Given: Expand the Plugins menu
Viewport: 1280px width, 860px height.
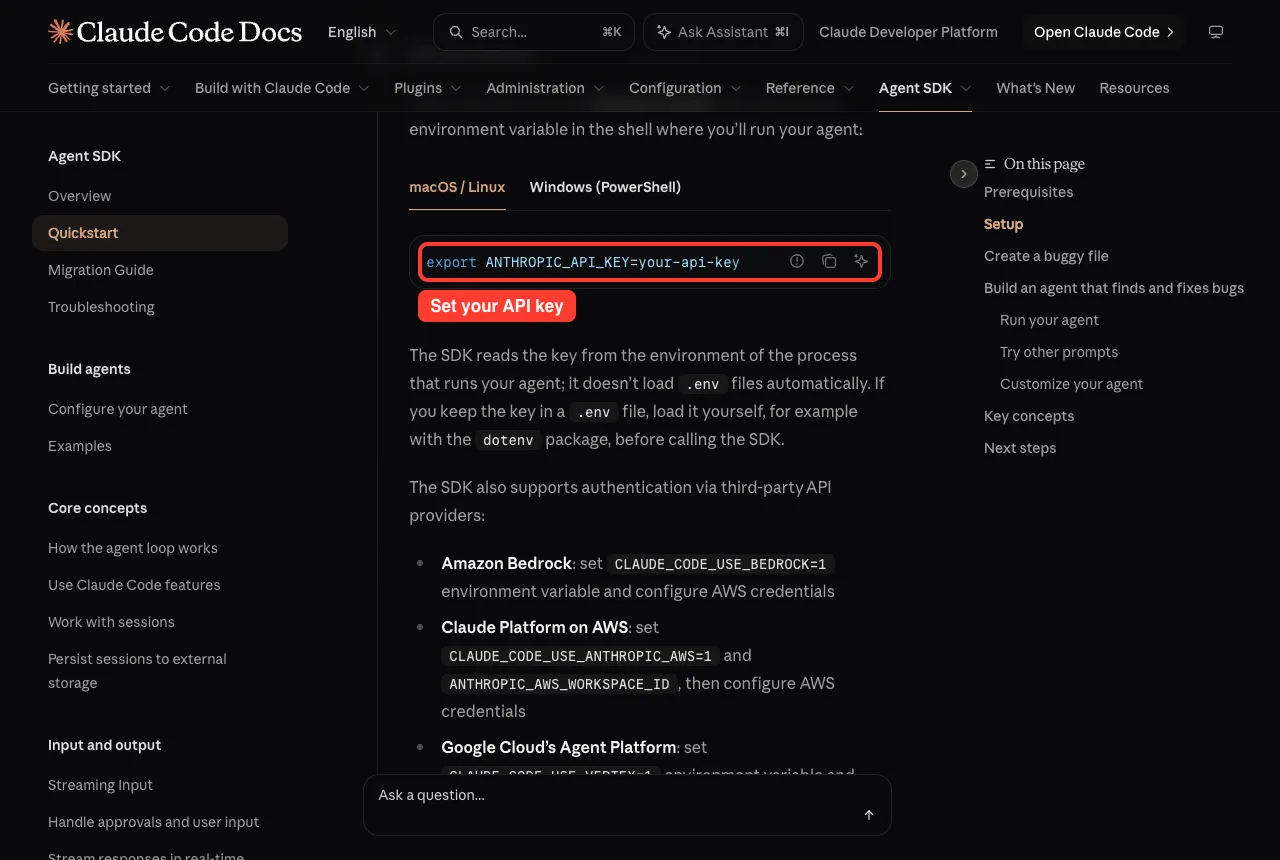Looking at the screenshot, I should coord(428,88).
